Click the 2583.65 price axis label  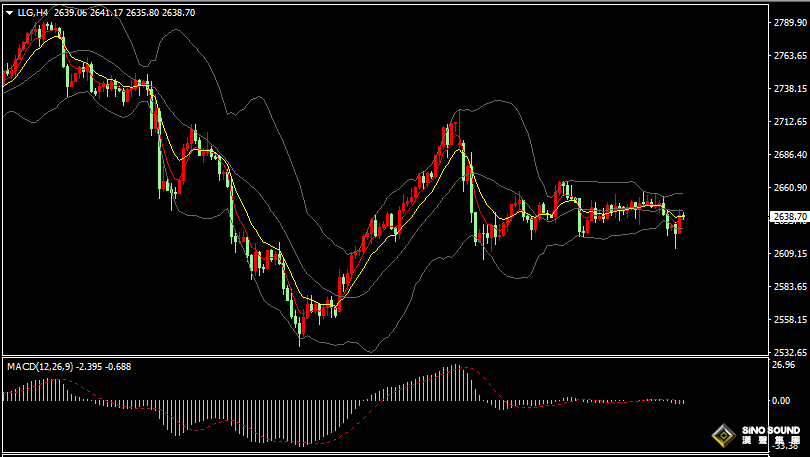pyautogui.click(x=790, y=286)
